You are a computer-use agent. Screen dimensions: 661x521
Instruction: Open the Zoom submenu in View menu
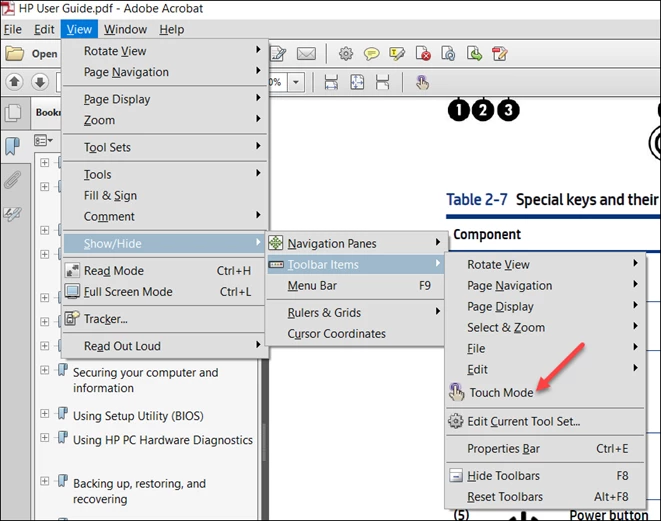[x=165, y=120]
